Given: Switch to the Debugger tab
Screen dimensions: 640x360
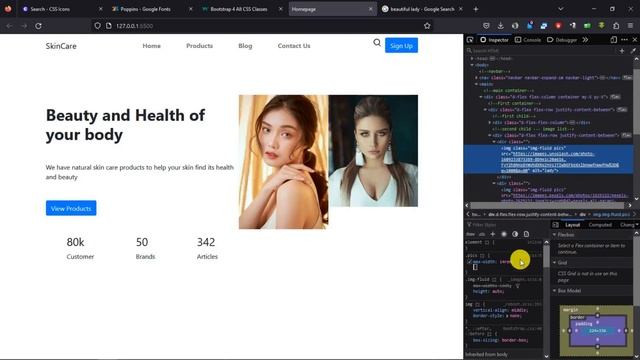Looking at the screenshot, I should 562,40.
